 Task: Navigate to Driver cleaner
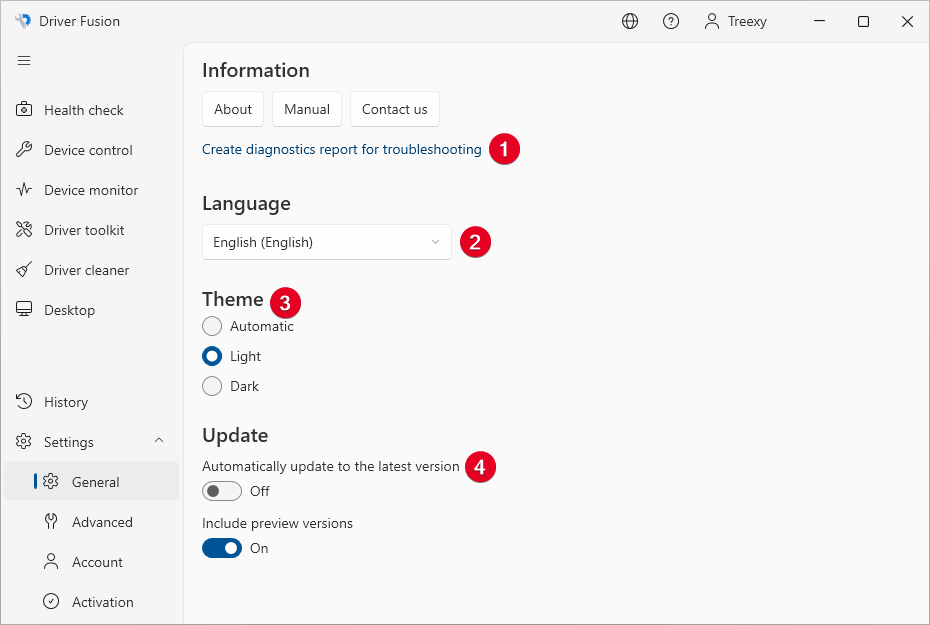pyautogui.click(x=92, y=270)
